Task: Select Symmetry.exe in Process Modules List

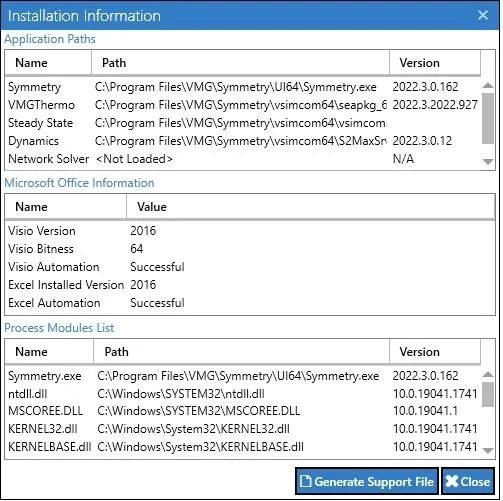Action: pos(243,376)
